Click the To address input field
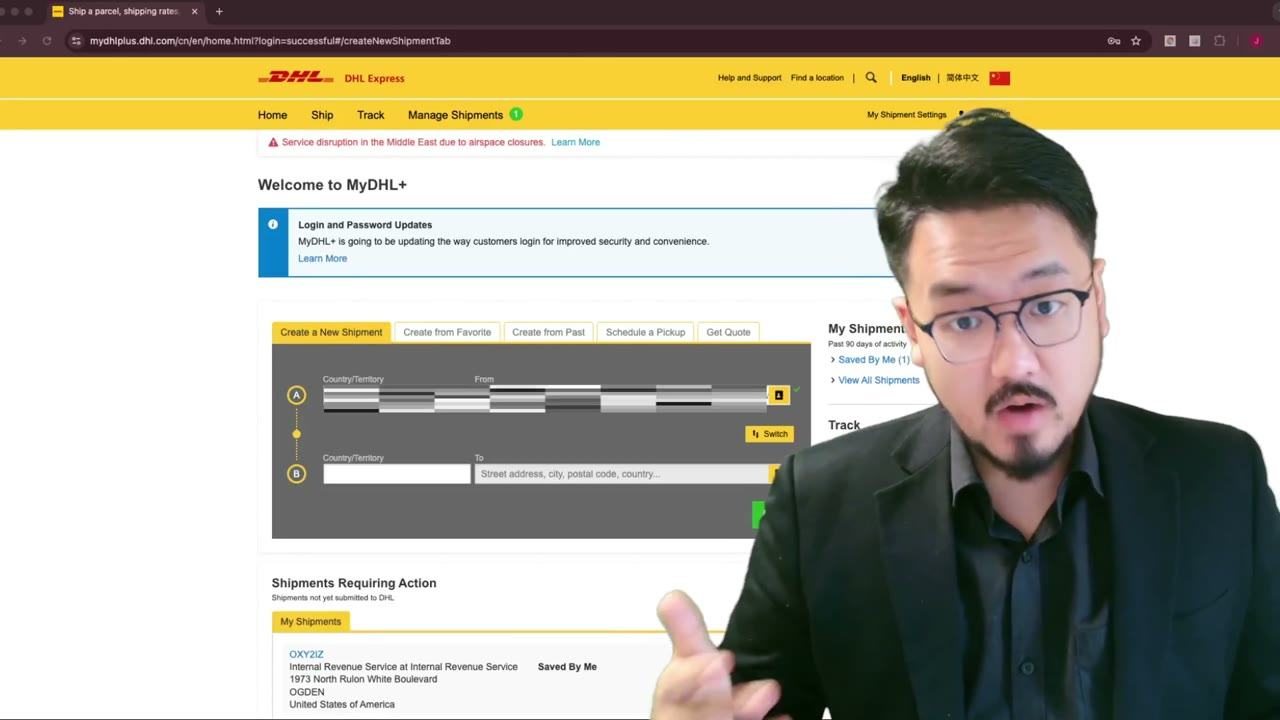The height and width of the screenshot is (720, 1280). coord(621,474)
